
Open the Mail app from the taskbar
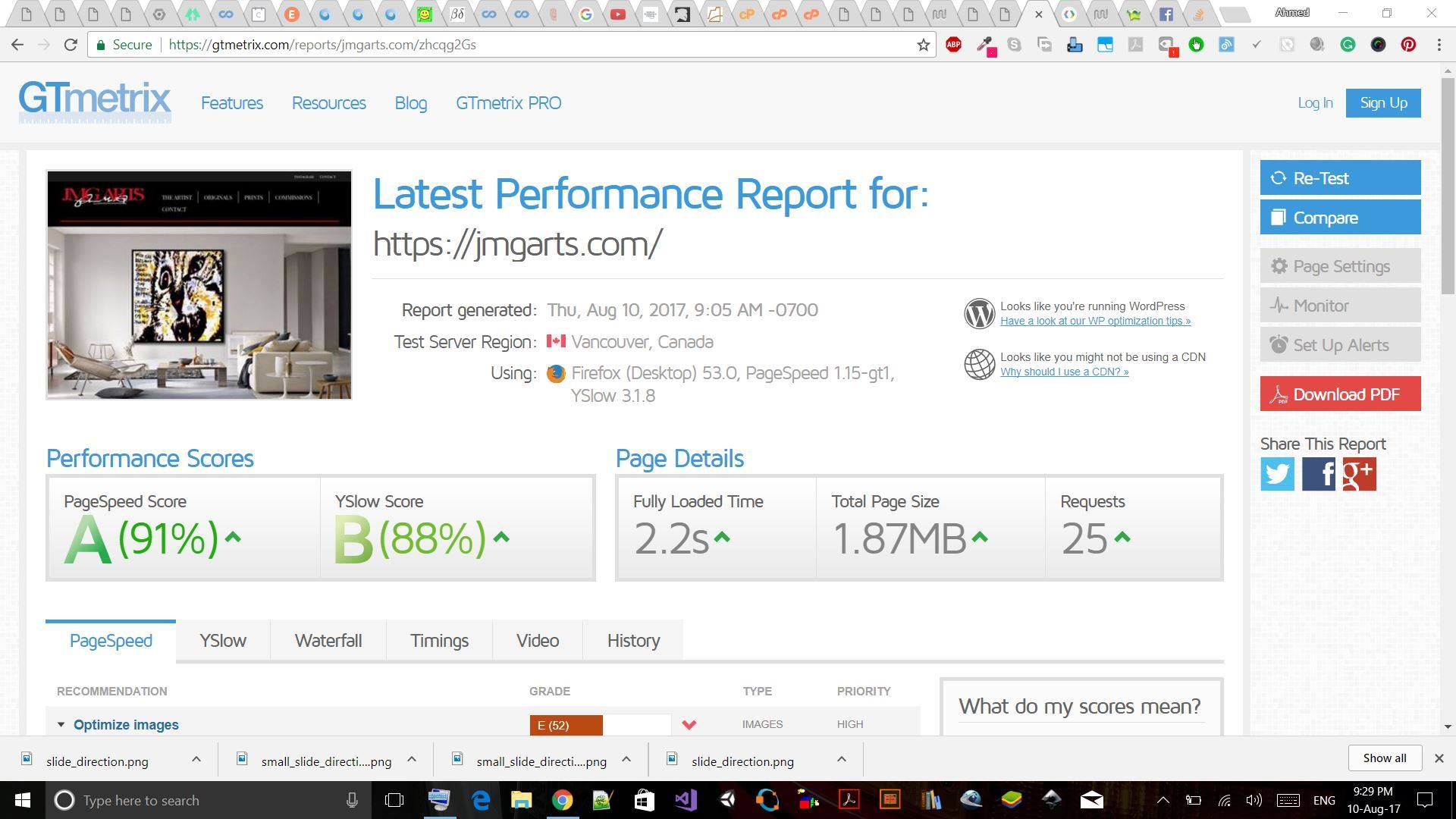click(1092, 800)
